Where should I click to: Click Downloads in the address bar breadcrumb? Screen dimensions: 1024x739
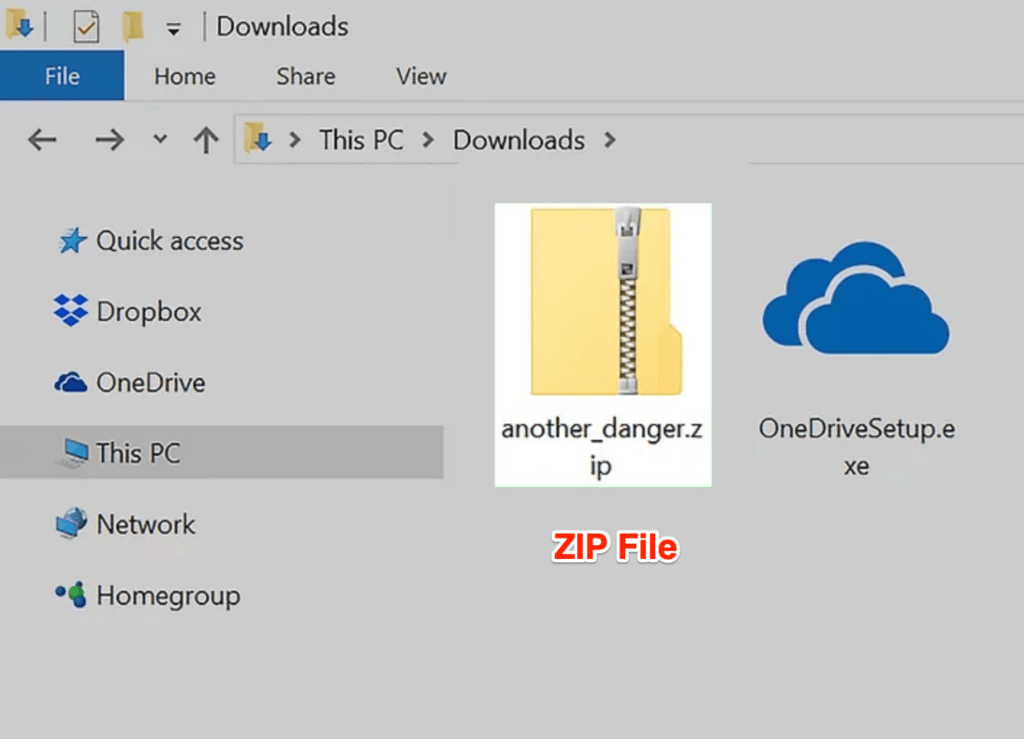(x=518, y=140)
